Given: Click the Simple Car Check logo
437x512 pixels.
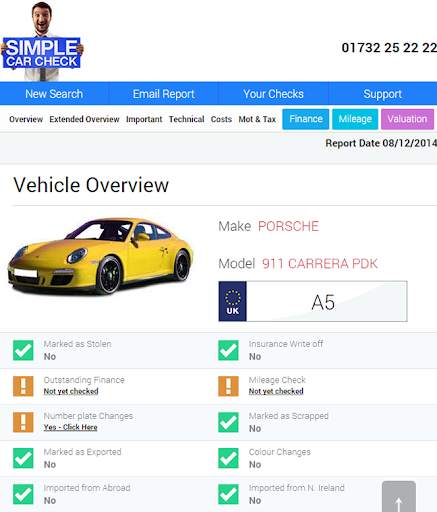Looking at the screenshot, I should 42,42.
